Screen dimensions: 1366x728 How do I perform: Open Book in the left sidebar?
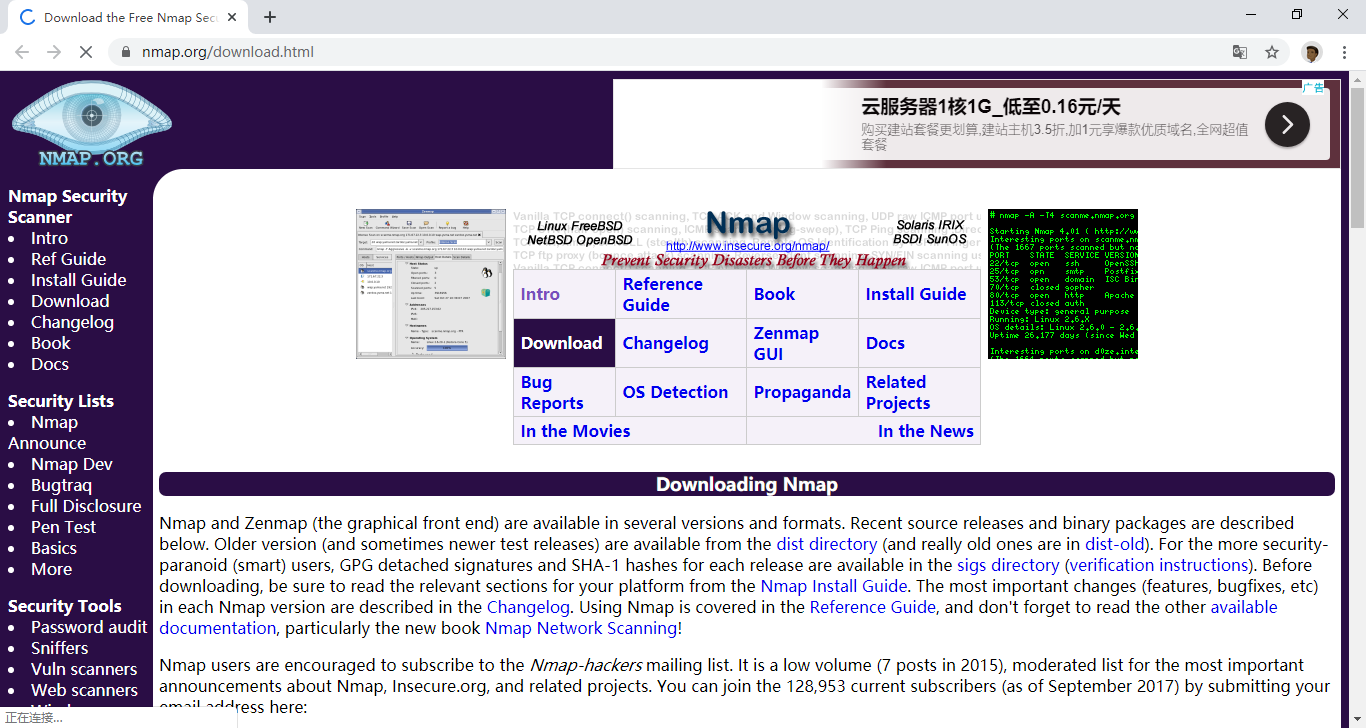pos(51,343)
